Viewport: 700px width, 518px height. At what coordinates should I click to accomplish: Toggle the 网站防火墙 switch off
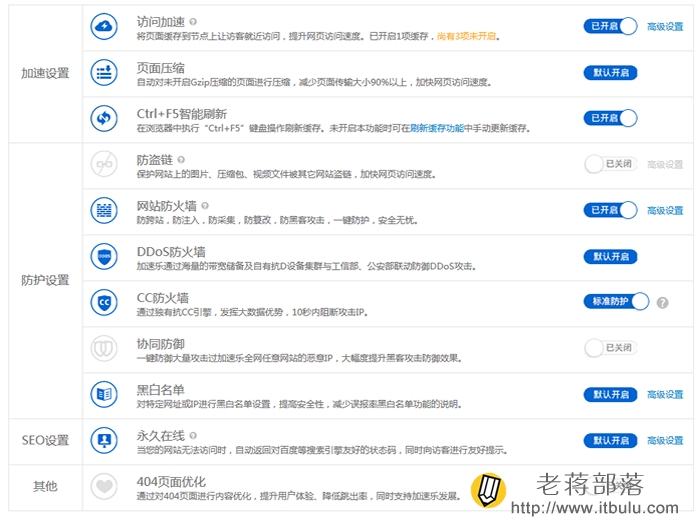click(x=610, y=210)
